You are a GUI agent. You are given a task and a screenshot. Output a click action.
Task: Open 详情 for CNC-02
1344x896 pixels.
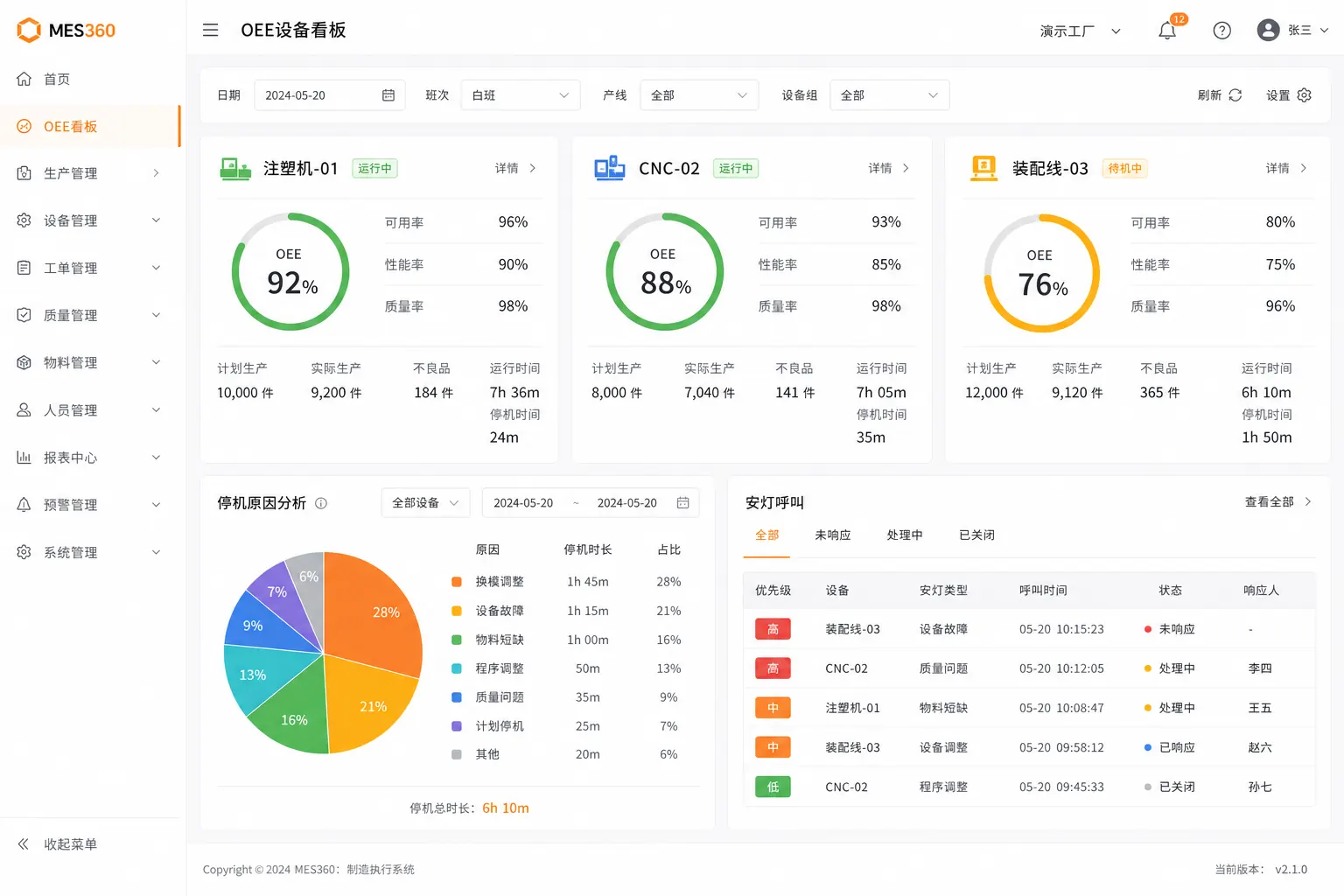pyautogui.click(x=889, y=168)
